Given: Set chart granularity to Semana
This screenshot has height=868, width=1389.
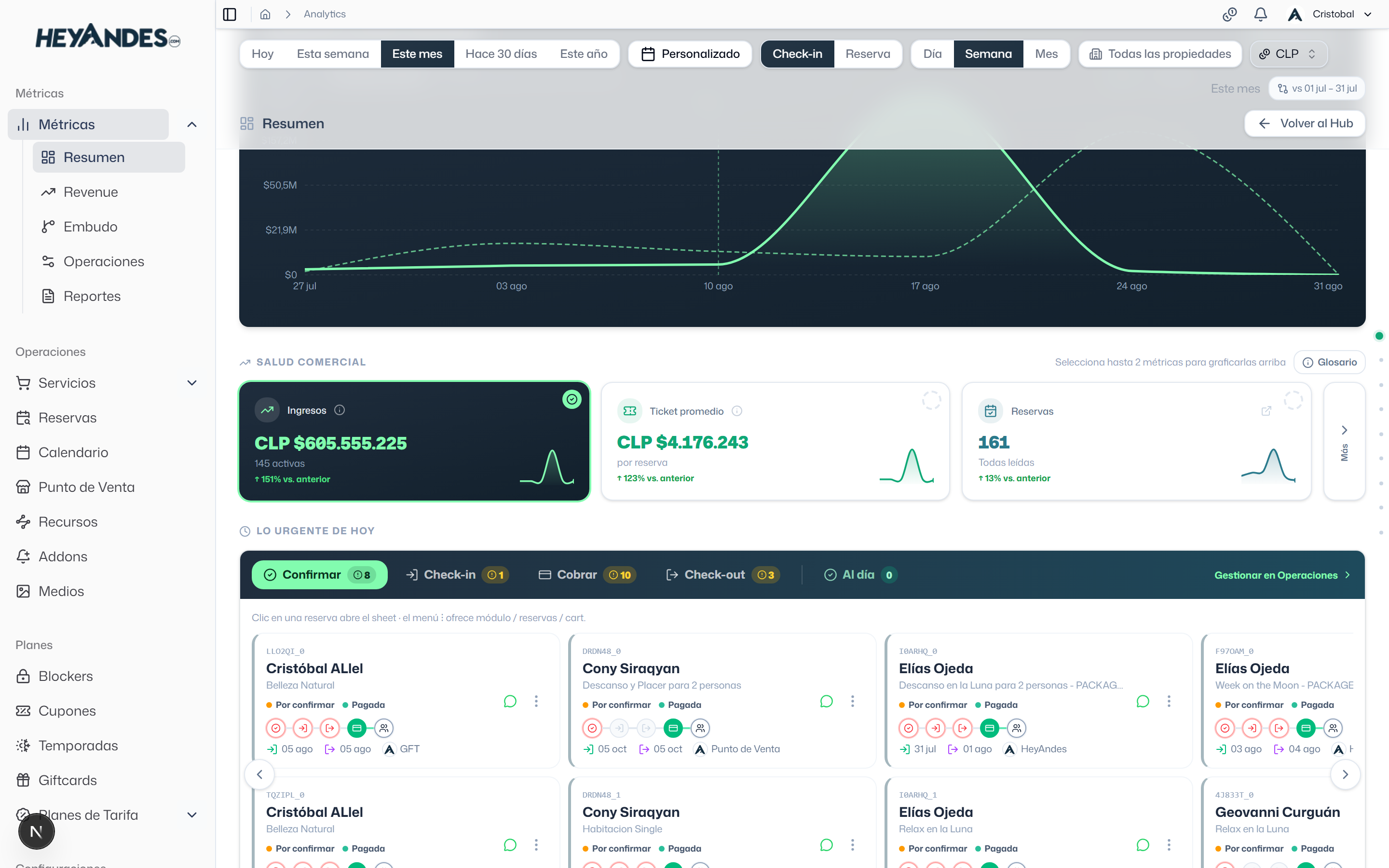Looking at the screenshot, I should click(988, 54).
